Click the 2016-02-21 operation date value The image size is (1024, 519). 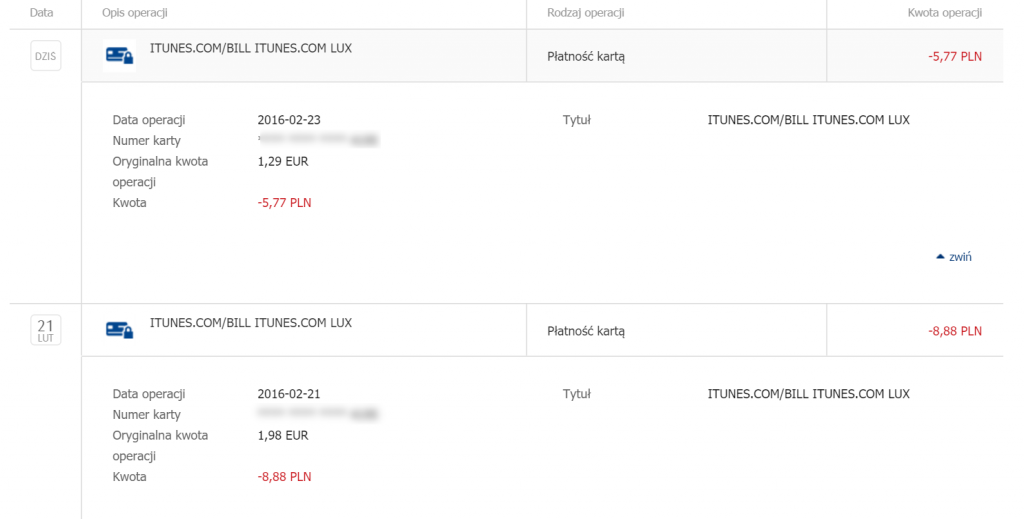point(289,394)
